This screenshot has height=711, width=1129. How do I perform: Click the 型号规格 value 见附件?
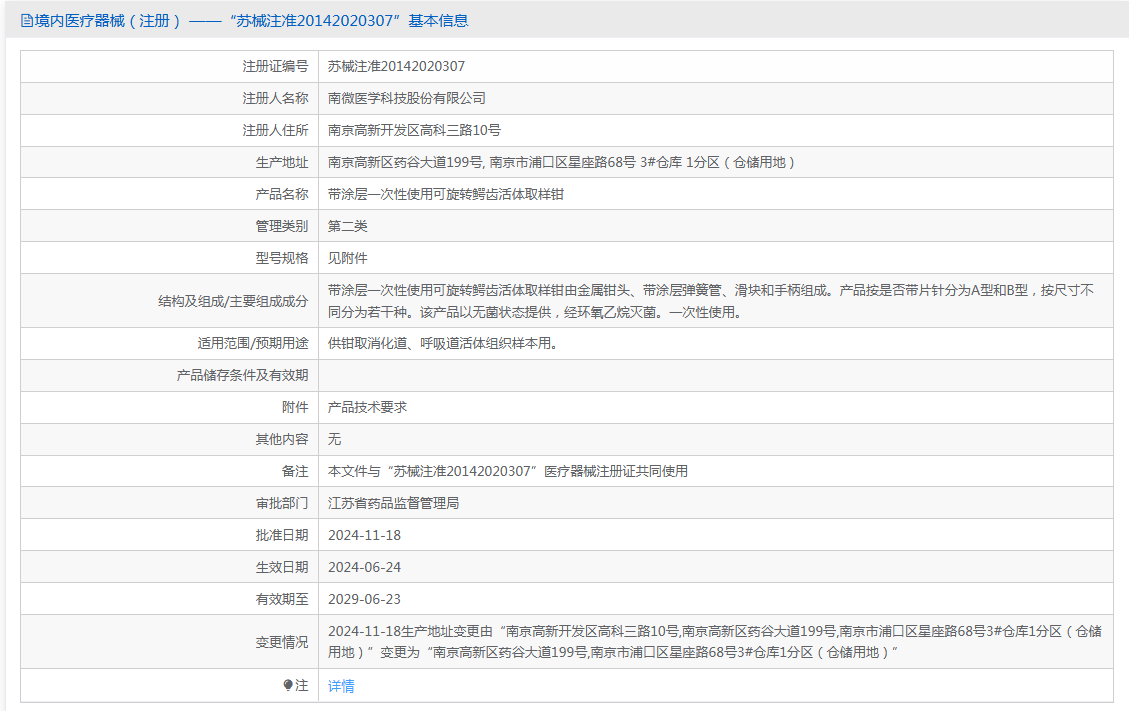tap(348, 258)
